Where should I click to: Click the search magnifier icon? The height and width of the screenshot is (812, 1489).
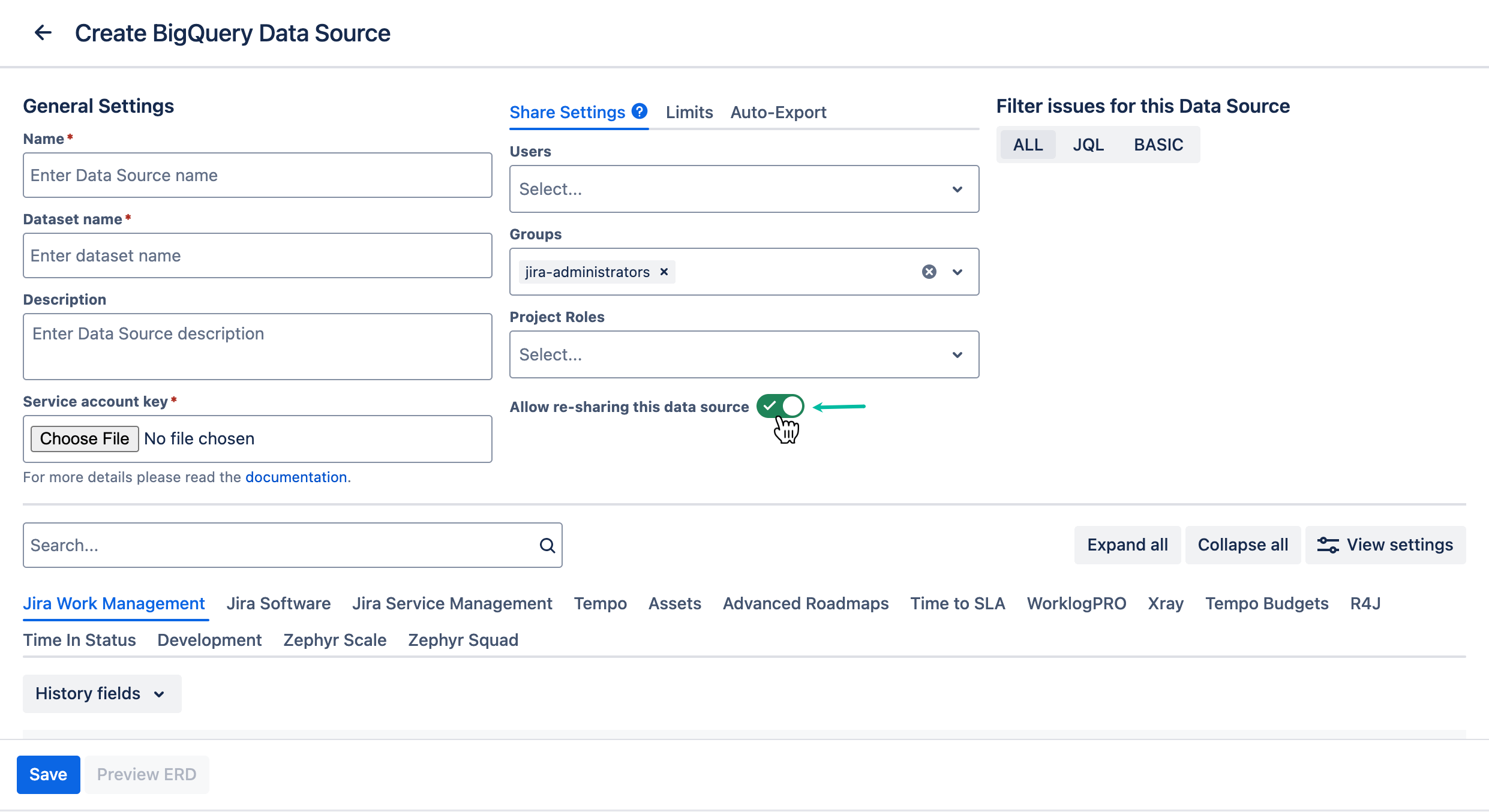[x=547, y=545]
